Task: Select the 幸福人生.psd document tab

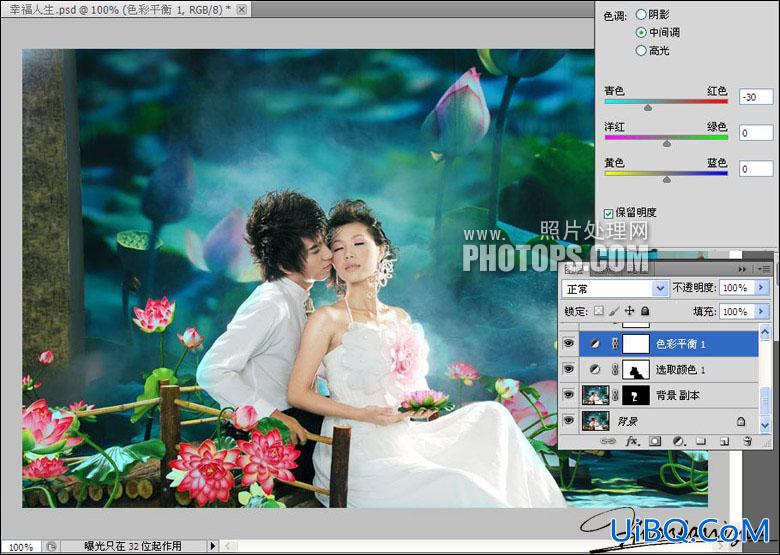Action: click(x=121, y=9)
